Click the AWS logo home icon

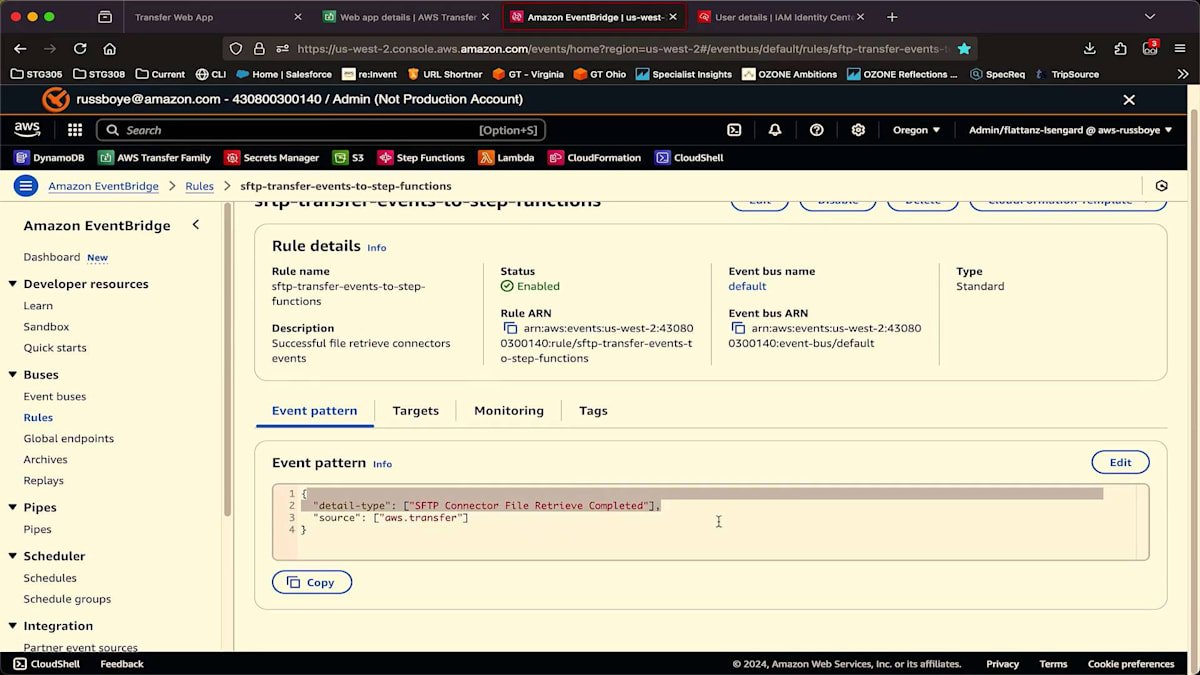27,130
